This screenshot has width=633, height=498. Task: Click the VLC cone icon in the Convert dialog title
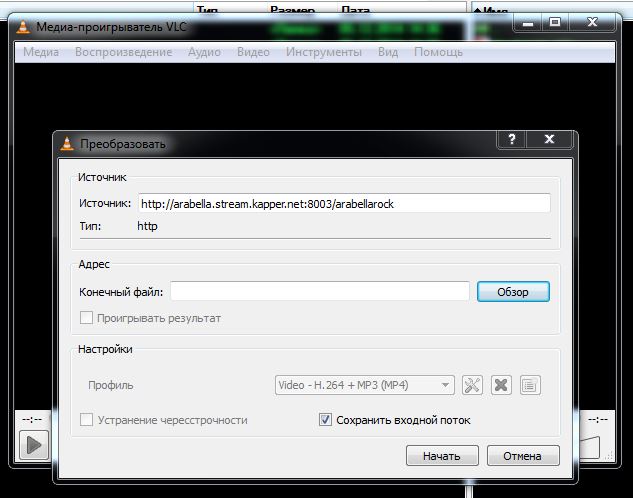[67, 144]
